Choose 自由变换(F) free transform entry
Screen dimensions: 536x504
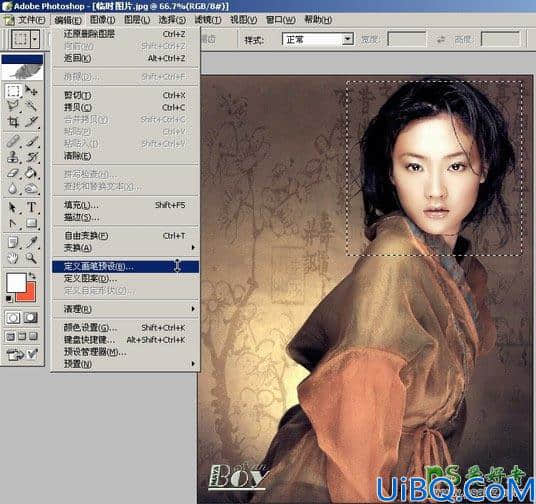(125, 236)
